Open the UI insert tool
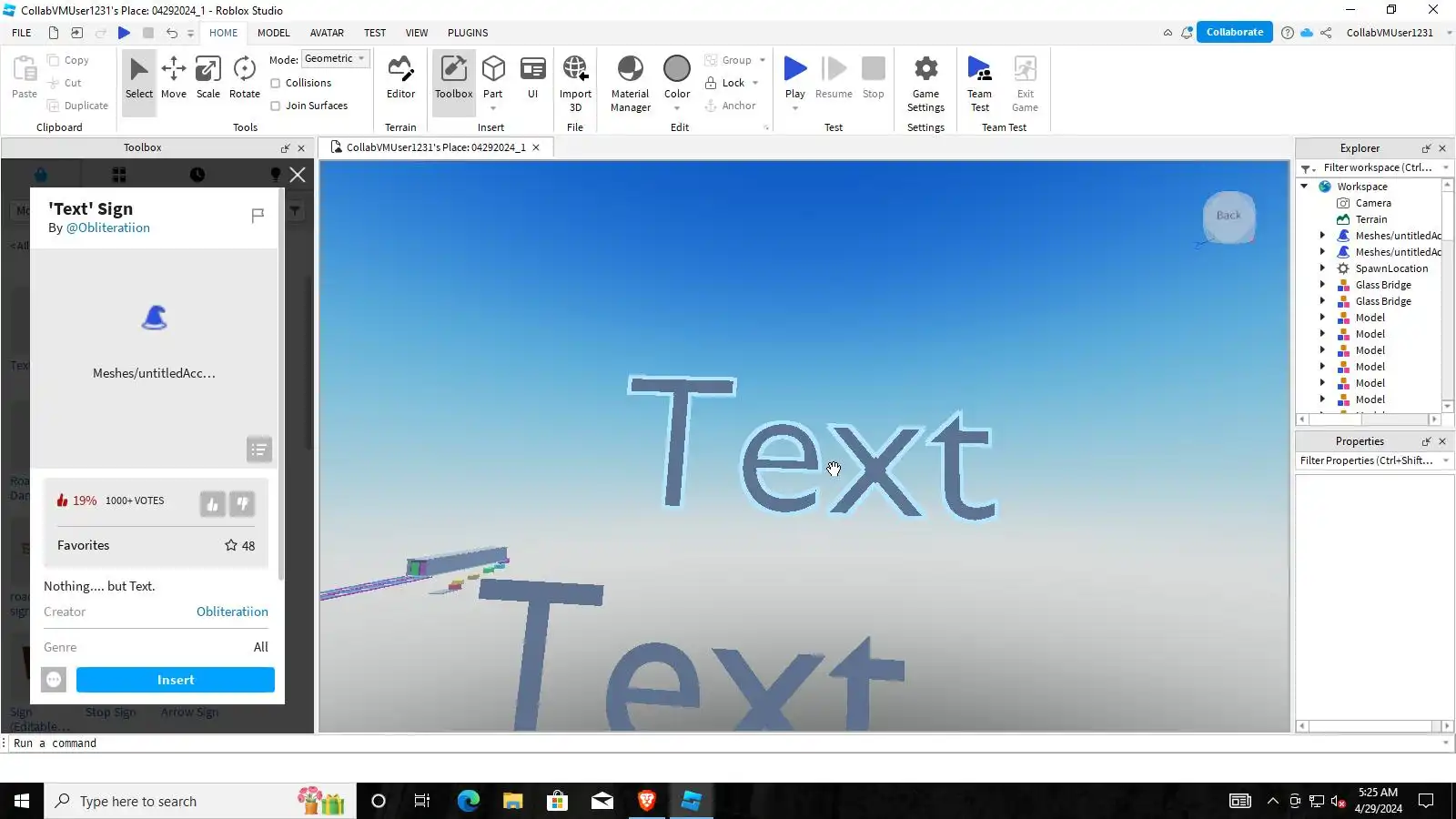Screen dimensions: 1456x819 (x=532, y=78)
